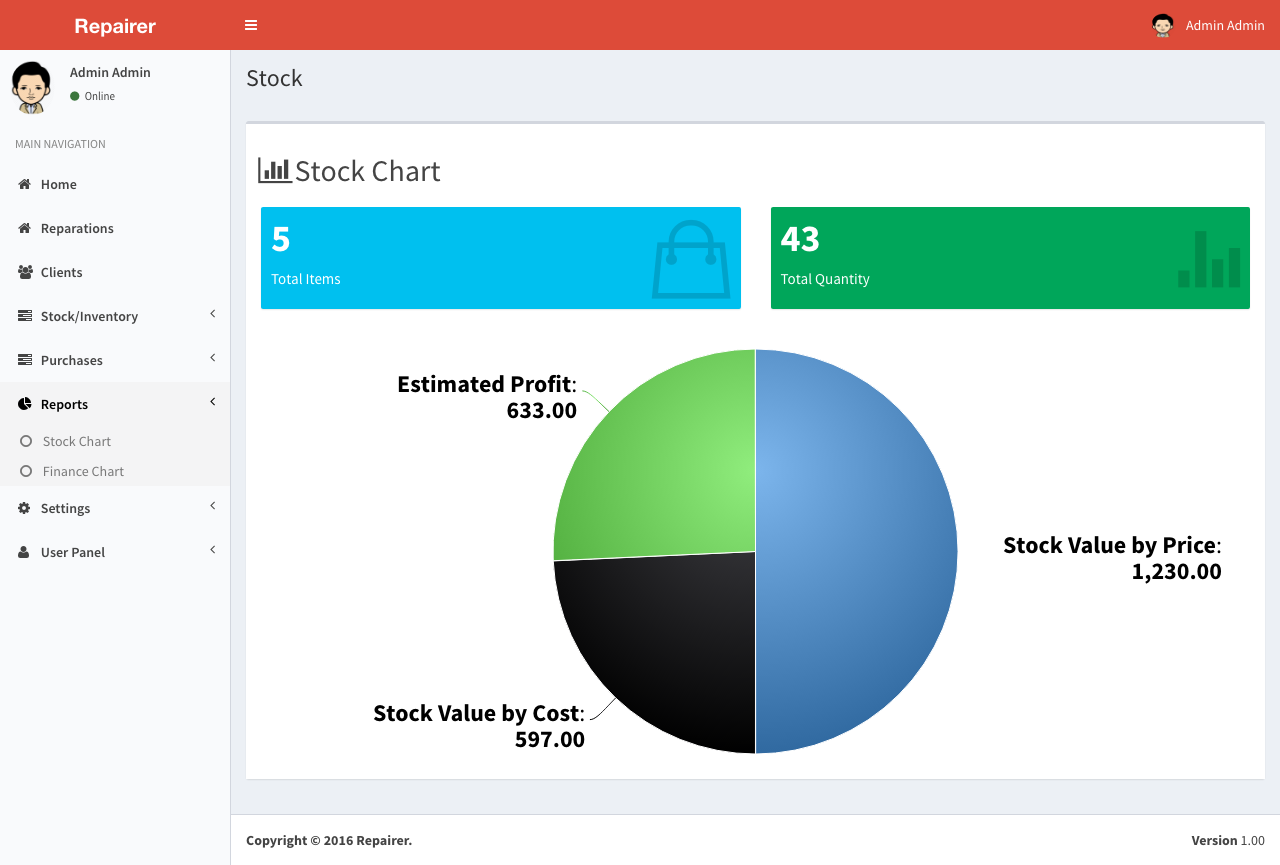Click the shopping bag icon on Total Items
This screenshot has height=865, width=1280.
click(x=690, y=259)
